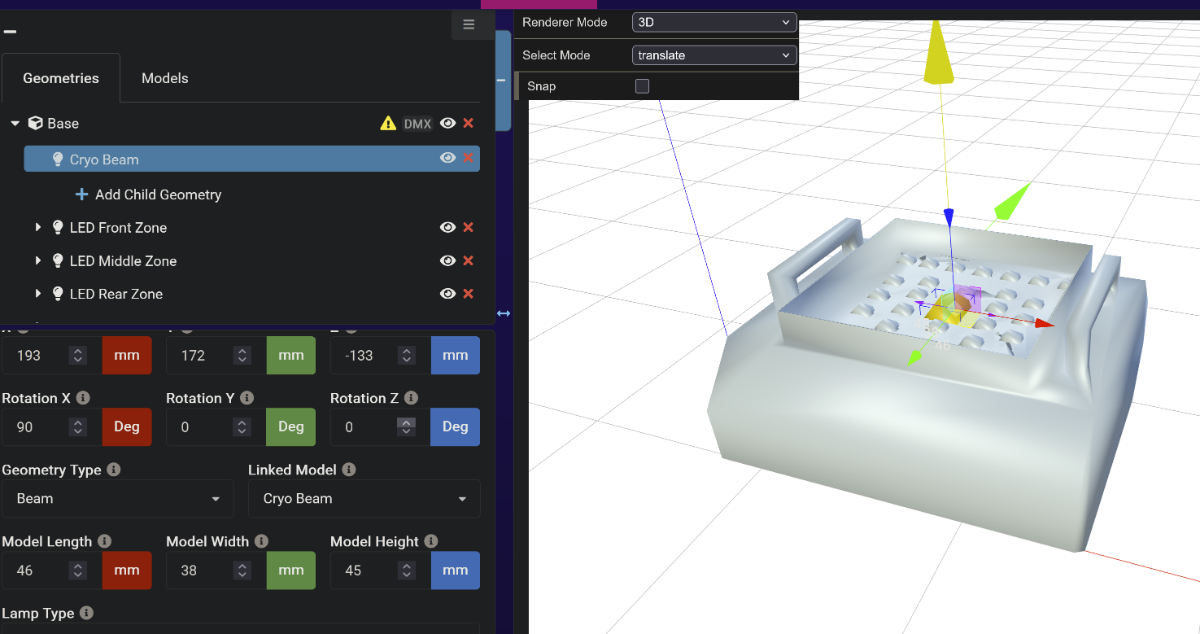Open the Renderer Mode dropdown
This screenshot has height=634, width=1200.
point(714,22)
